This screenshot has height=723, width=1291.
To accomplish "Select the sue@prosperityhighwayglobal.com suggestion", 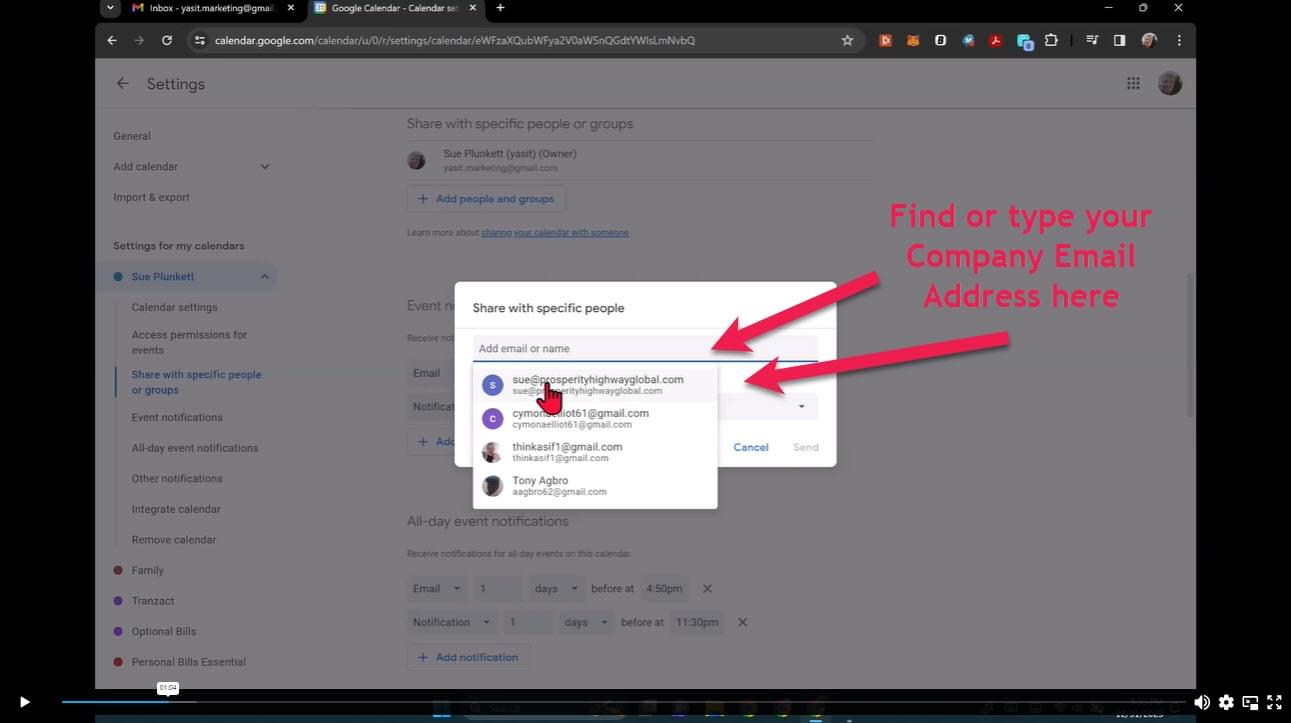I will (x=597, y=385).
